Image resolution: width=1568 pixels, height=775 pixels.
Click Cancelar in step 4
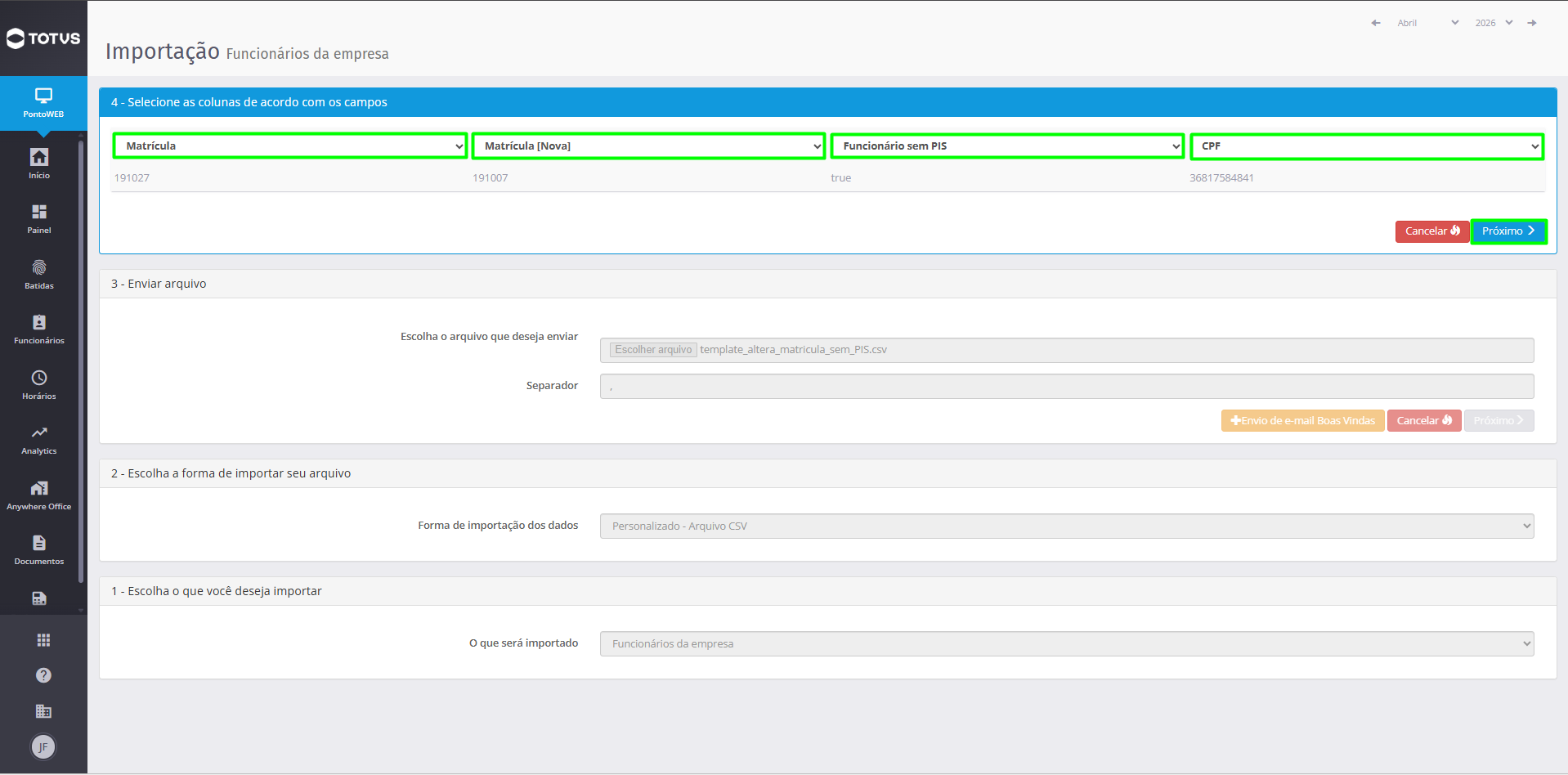(1432, 231)
